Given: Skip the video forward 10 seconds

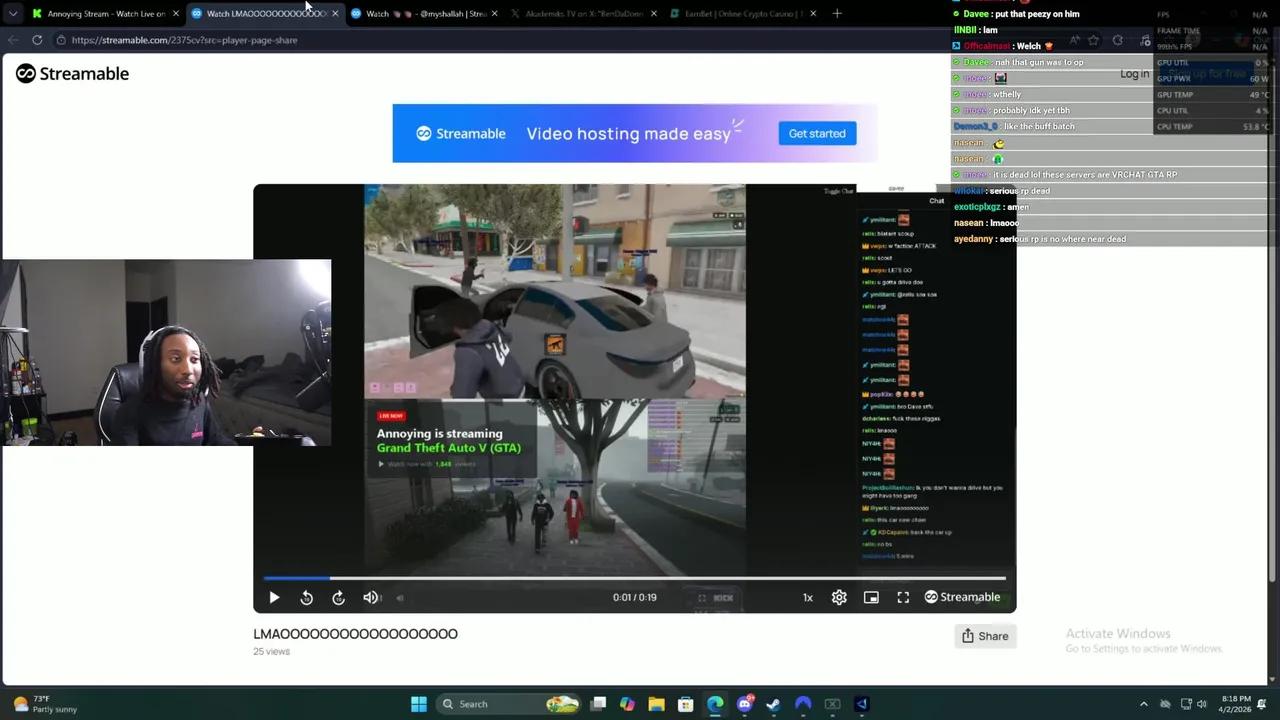Looking at the screenshot, I should (x=338, y=597).
